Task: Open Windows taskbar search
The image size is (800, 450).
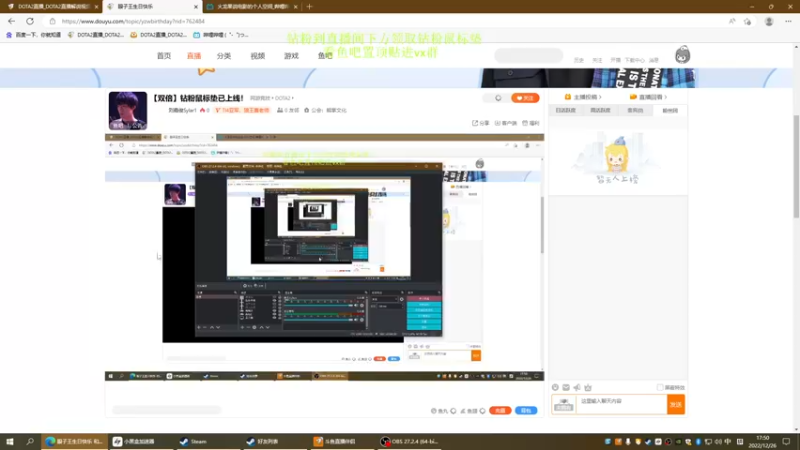Action: coord(30,441)
